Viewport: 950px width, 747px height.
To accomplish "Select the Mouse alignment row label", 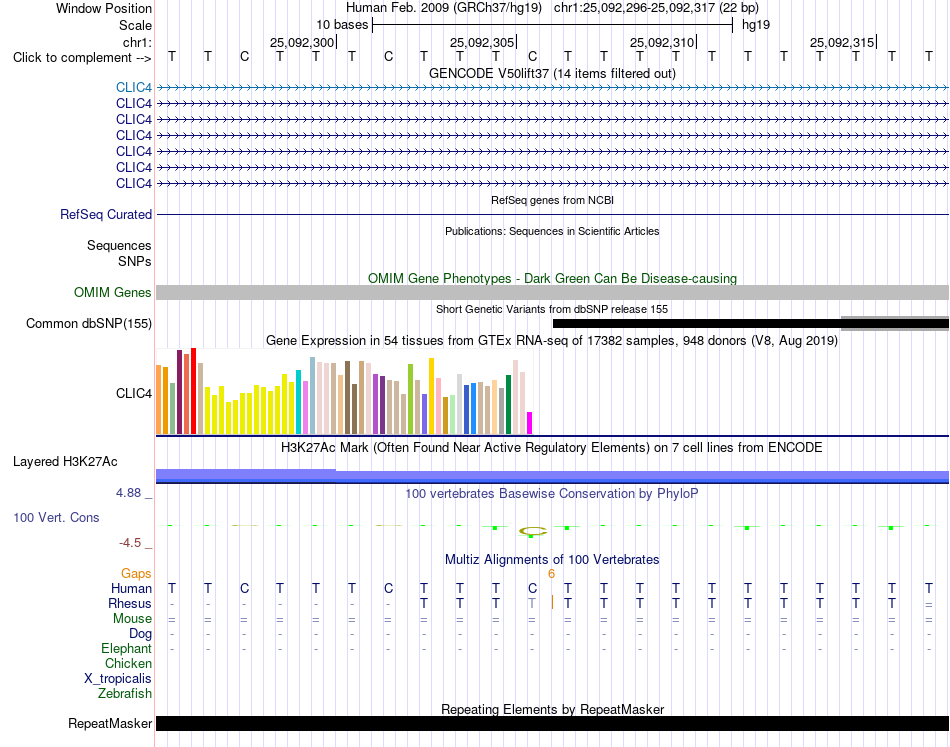I will [132, 619].
